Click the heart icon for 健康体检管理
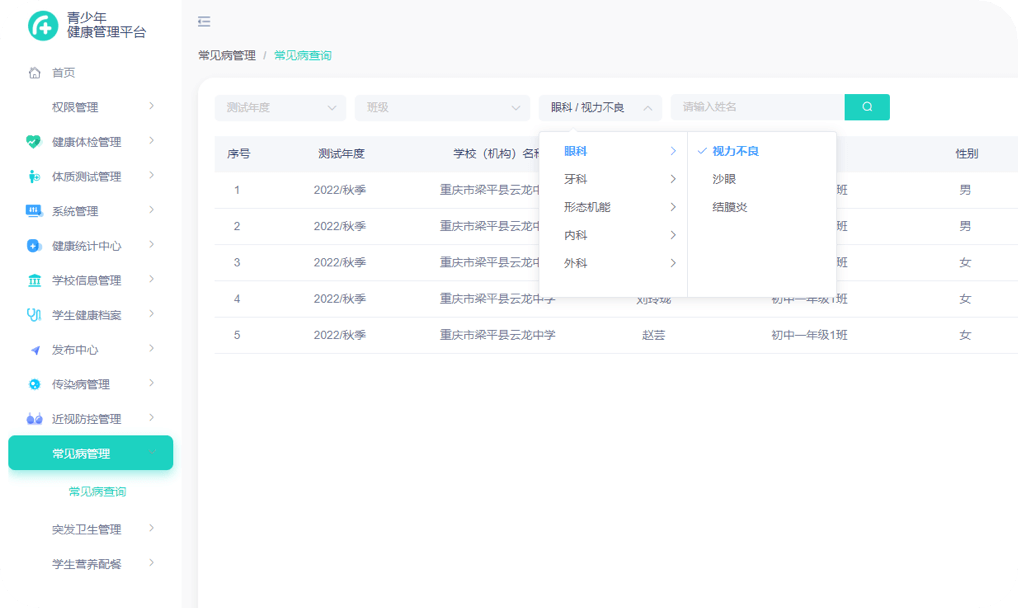Screen dimensions: 1018x608 [34, 142]
